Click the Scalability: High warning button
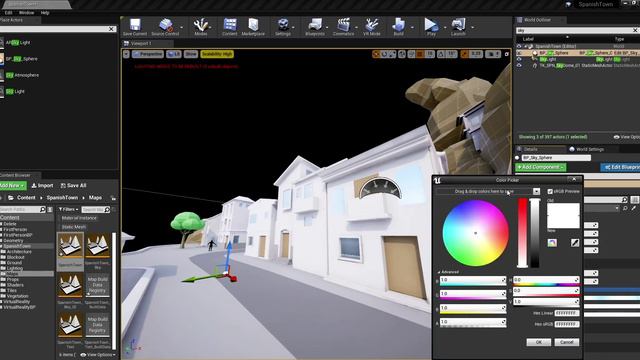This screenshot has height=360, width=640. 217,54
